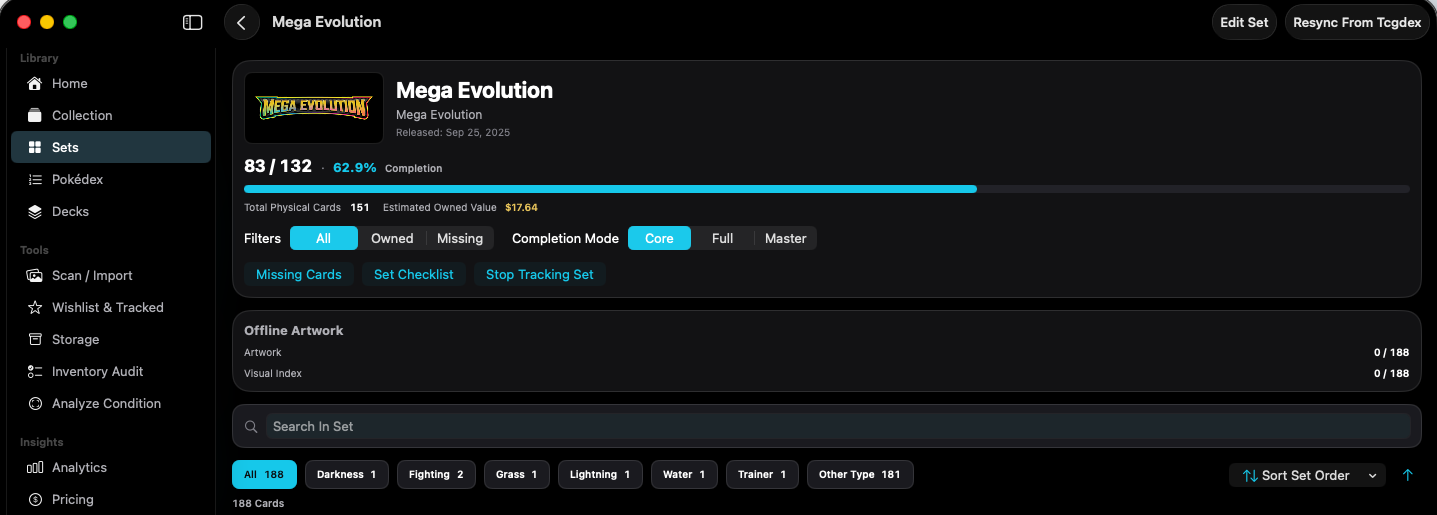Open the Set Checklist
Image resolution: width=1437 pixels, height=515 pixels.
(414, 274)
